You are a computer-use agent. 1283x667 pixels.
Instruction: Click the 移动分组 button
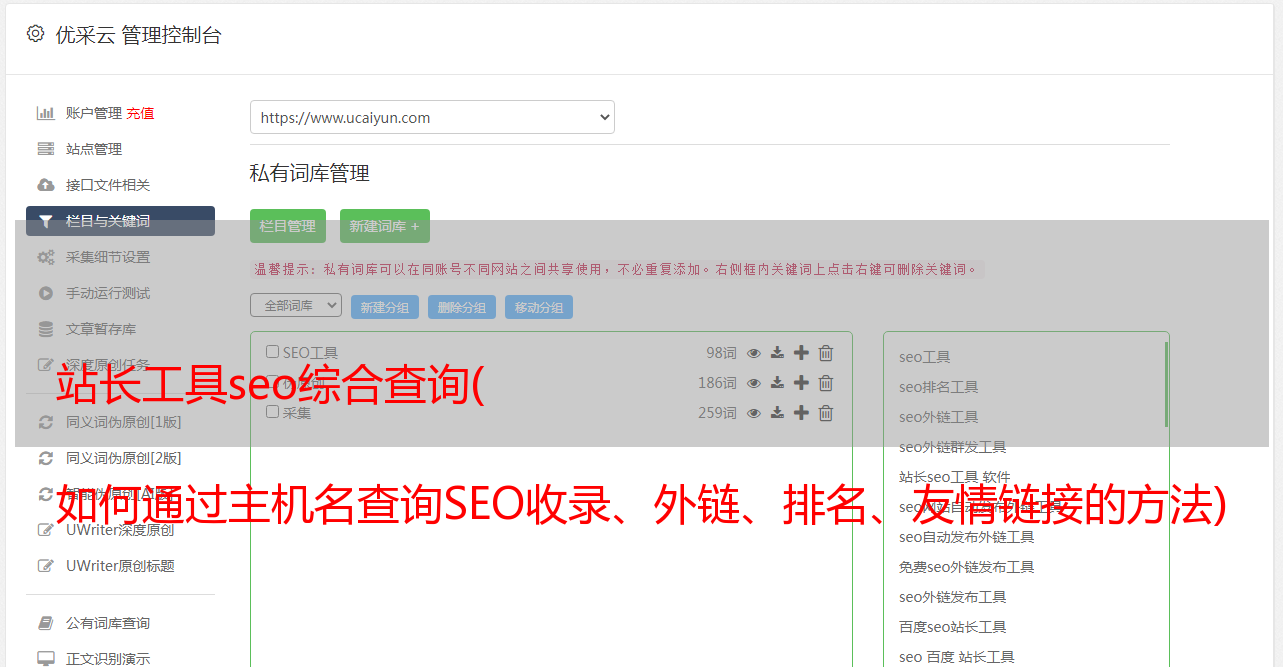[539, 307]
